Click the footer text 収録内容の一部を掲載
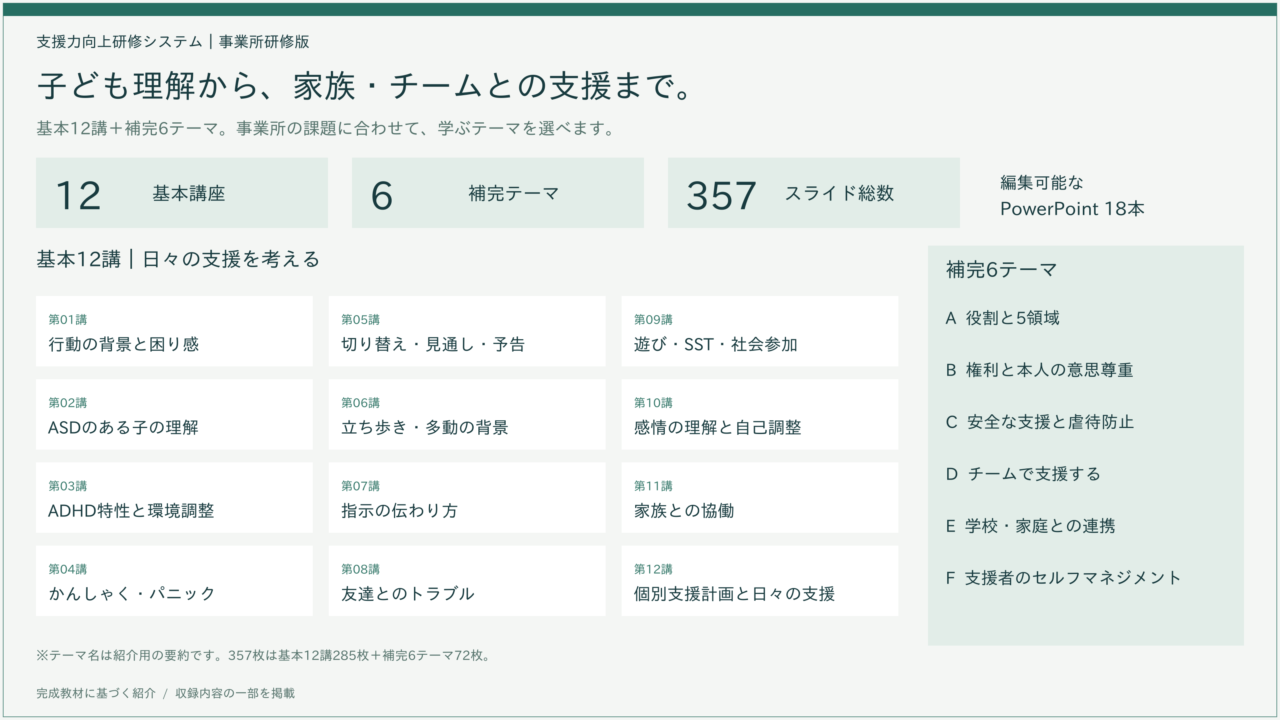Viewport: 1280px width, 720px height. coord(235,693)
